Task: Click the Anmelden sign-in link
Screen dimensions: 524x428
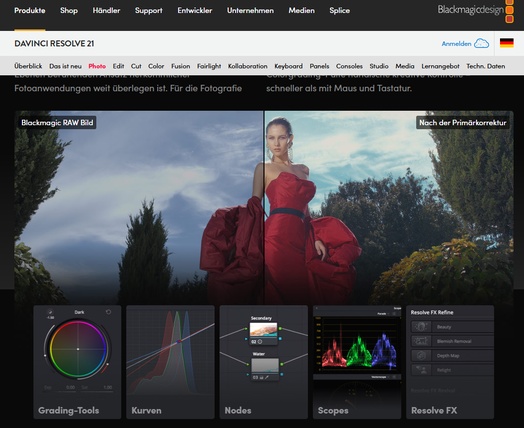Action: coord(456,44)
